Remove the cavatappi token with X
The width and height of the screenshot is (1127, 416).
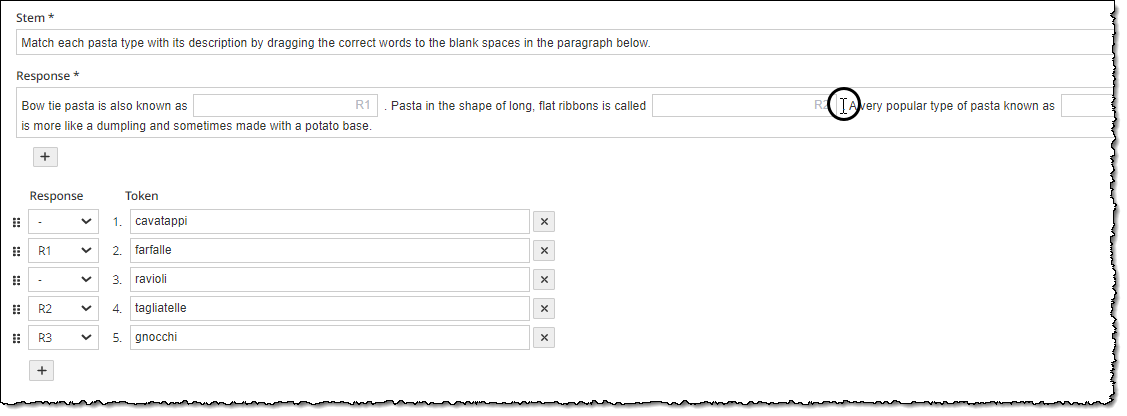(544, 222)
